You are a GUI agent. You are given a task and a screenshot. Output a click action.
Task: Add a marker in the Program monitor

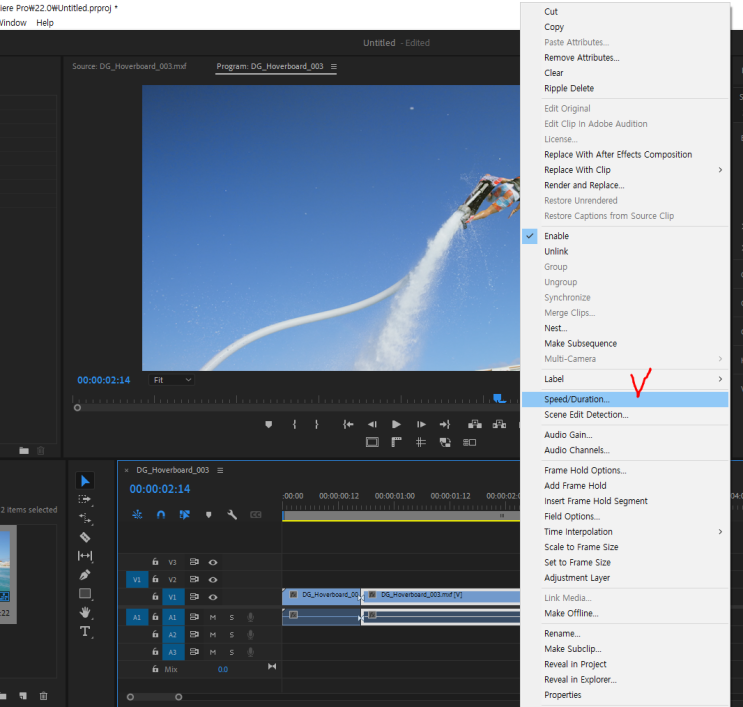[268, 424]
